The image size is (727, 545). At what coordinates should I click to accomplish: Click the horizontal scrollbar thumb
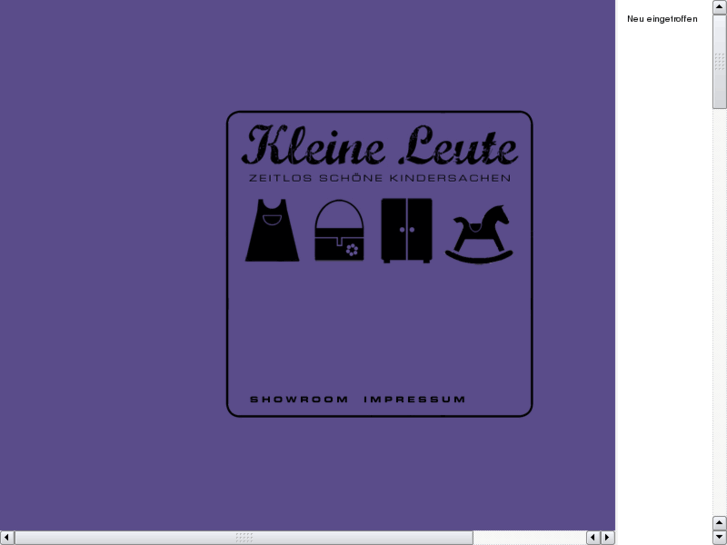tap(244, 538)
